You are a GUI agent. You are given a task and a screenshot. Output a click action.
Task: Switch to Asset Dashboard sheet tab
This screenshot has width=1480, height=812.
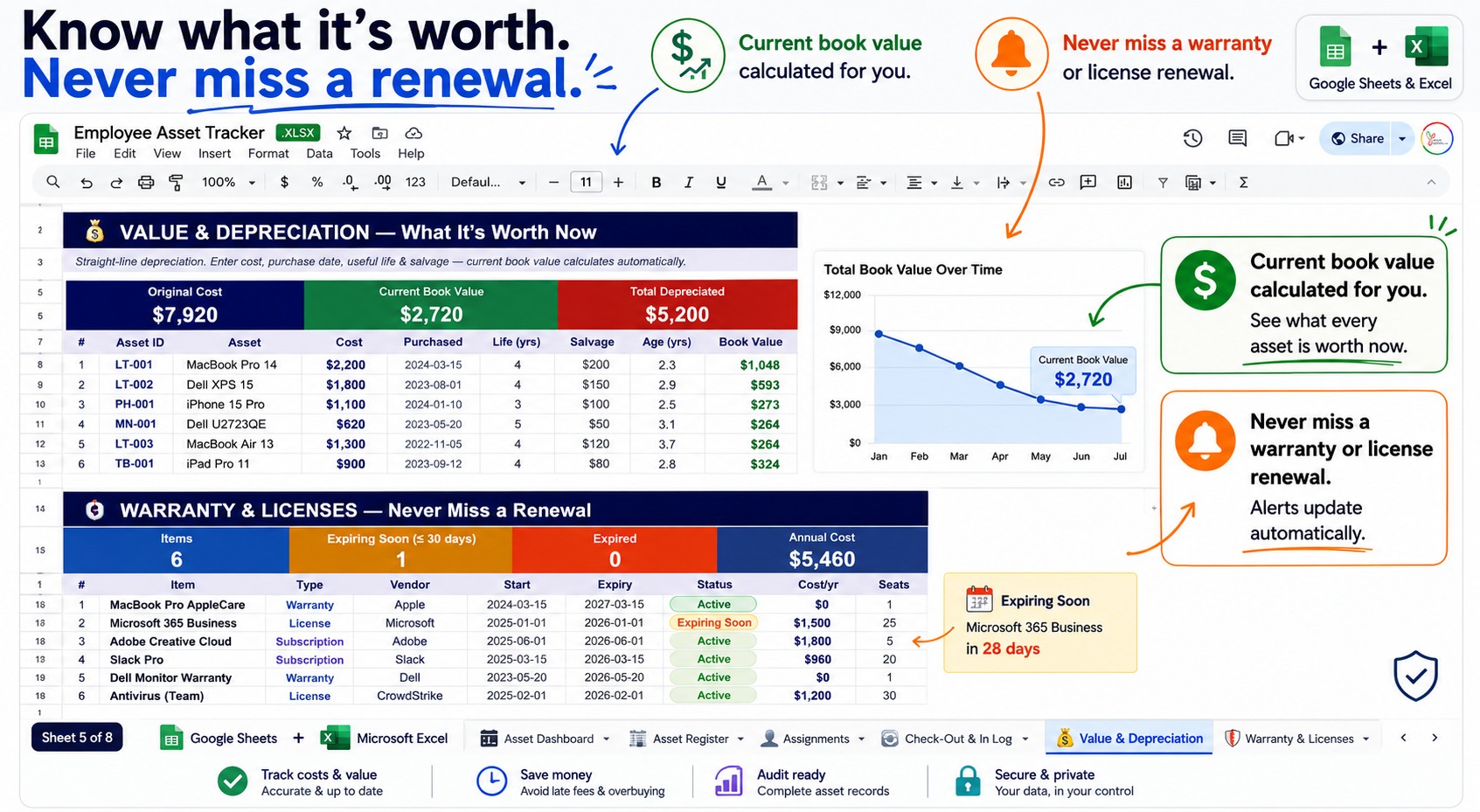click(x=545, y=739)
